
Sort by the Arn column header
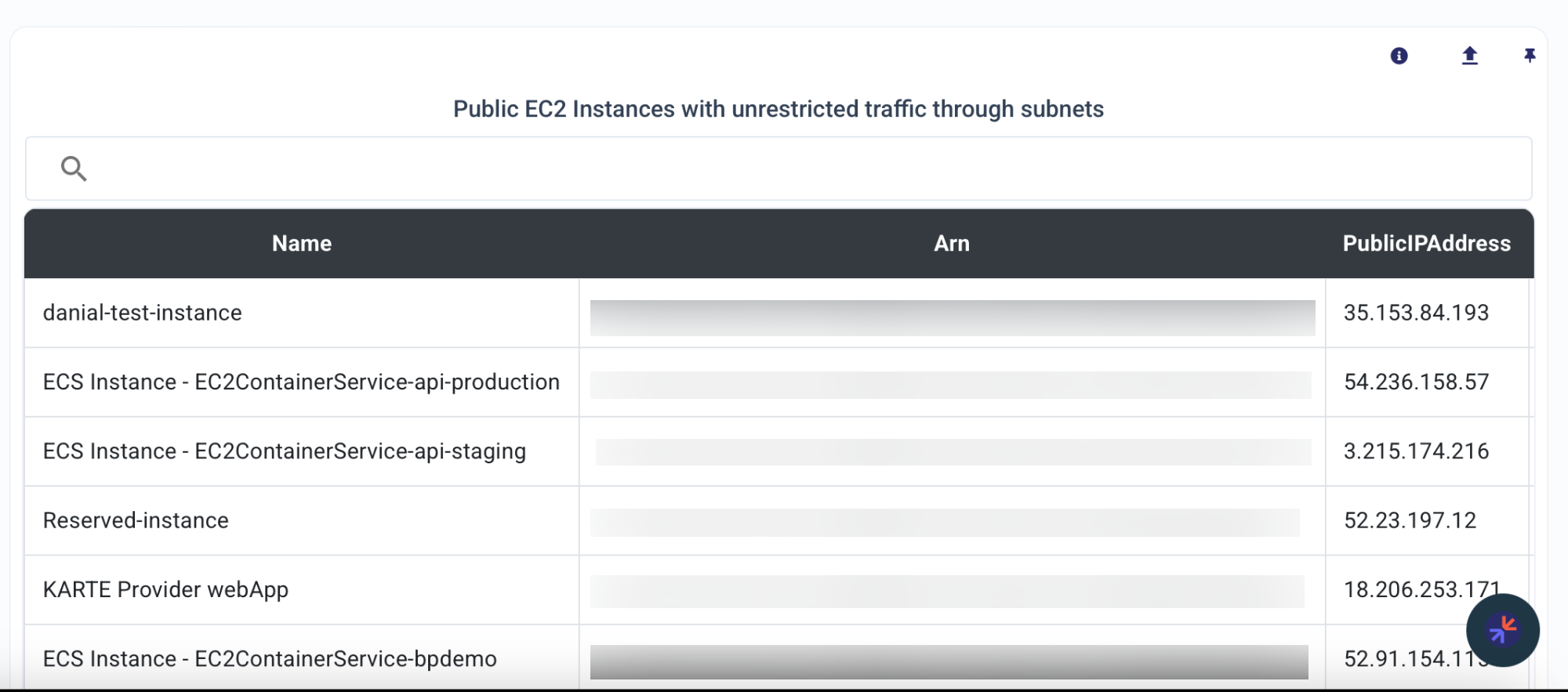click(x=952, y=244)
